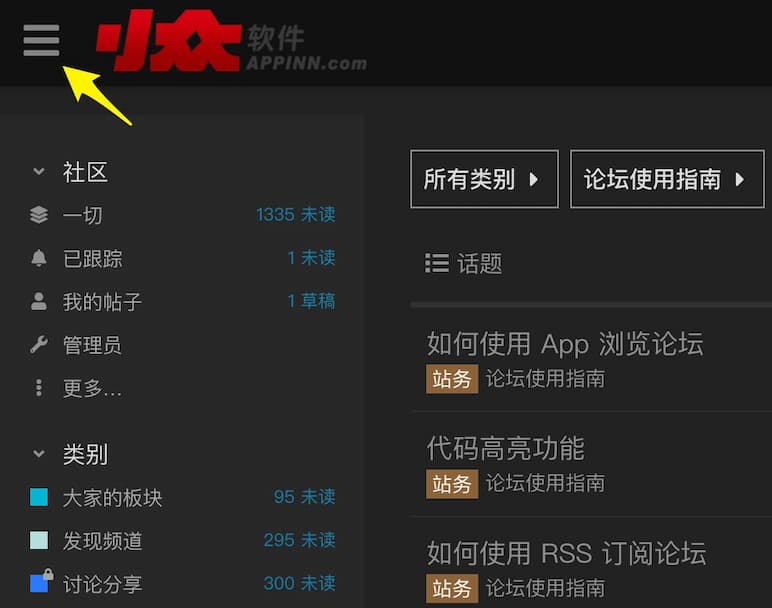772x608 pixels.
Task: Click the locked blue 讨论分享 category icon
Action: 40,582
